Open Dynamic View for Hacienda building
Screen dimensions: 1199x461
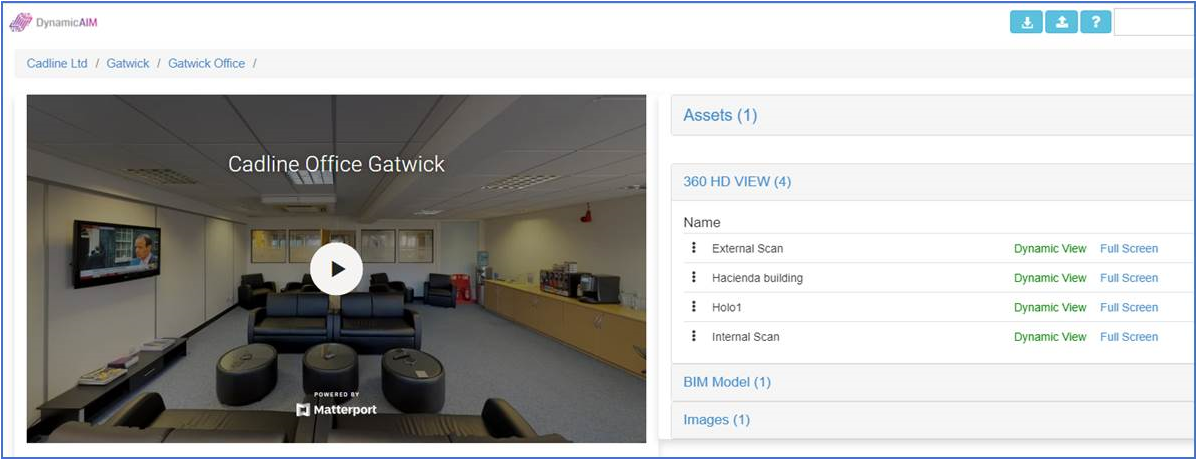pos(1050,278)
